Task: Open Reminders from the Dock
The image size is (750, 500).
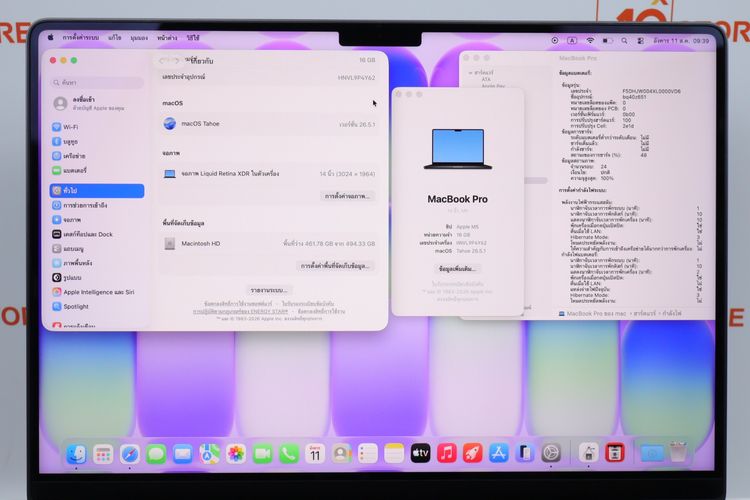Action: click(x=368, y=454)
